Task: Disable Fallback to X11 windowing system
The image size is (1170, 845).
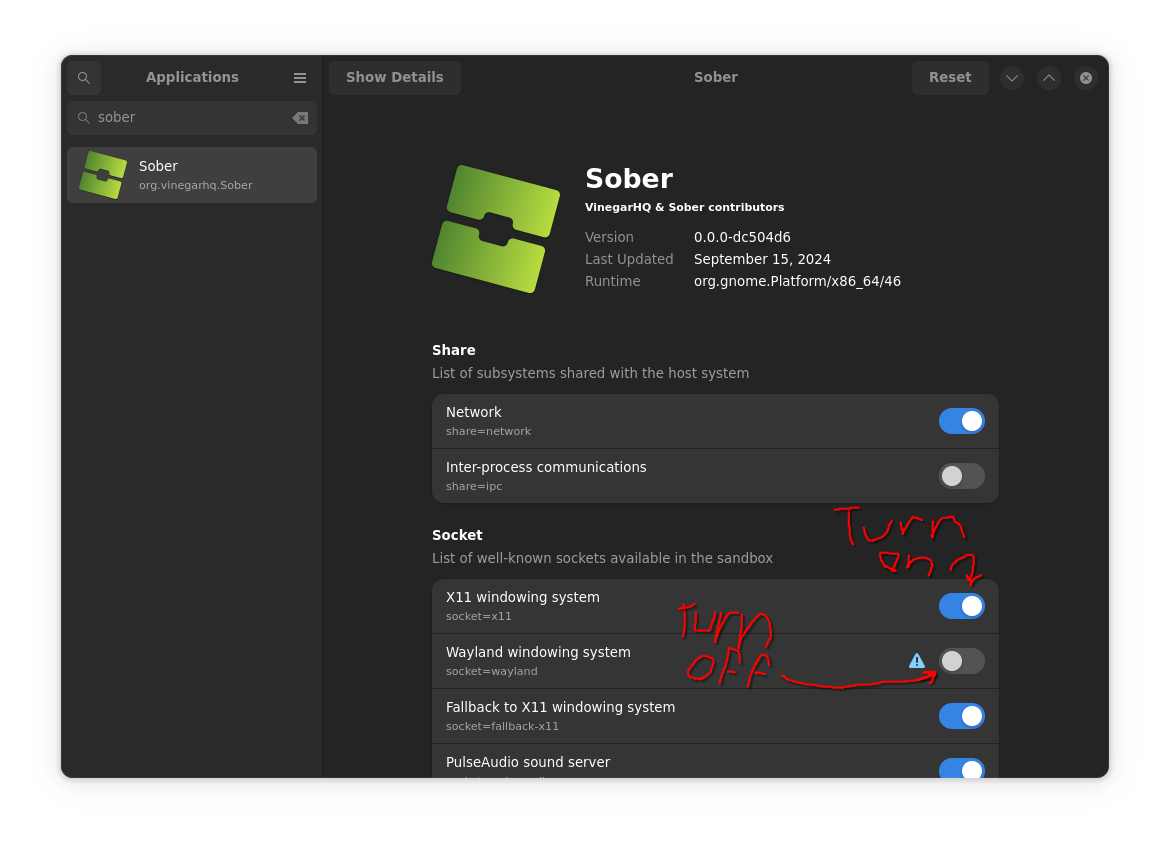Action: click(x=961, y=716)
